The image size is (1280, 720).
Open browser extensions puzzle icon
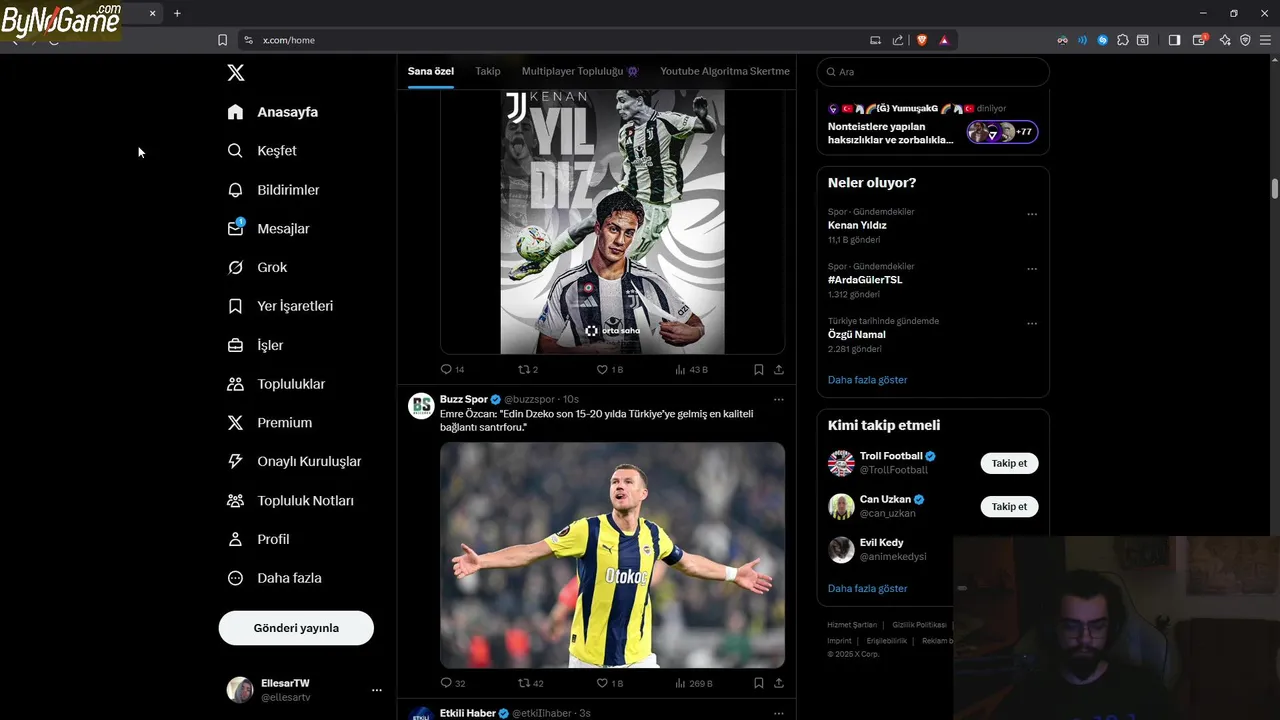(x=1123, y=40)
